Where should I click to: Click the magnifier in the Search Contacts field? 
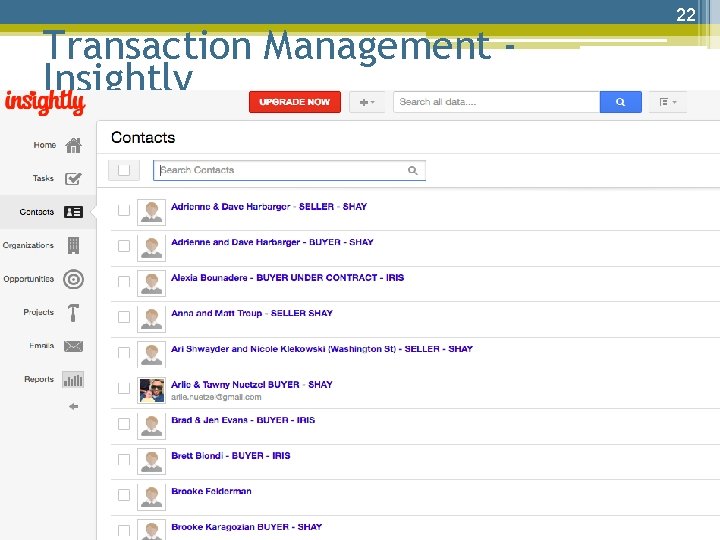pos(413,170)
